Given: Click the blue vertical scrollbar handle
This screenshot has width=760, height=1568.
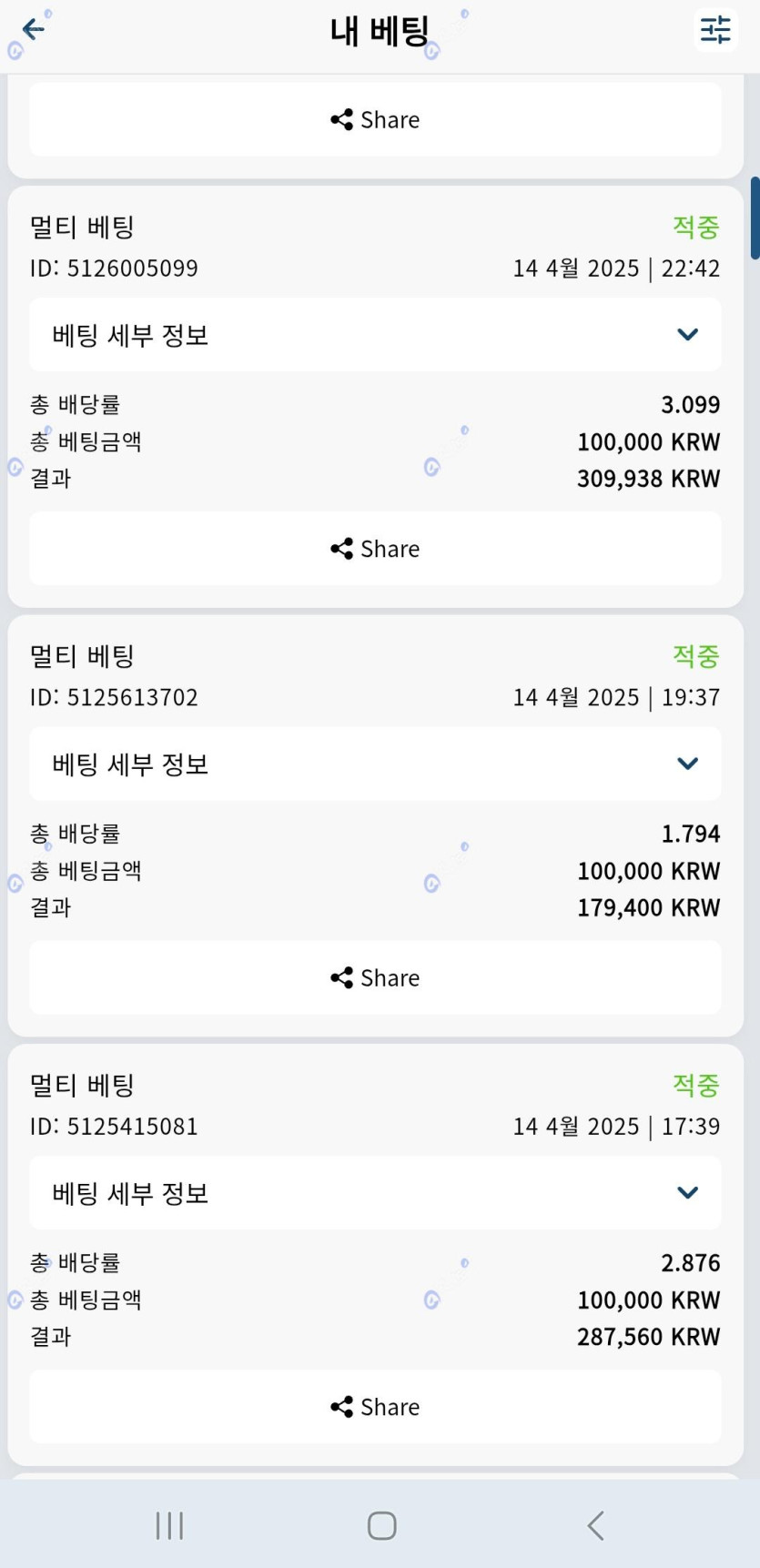Looking at the screenshot, I should (x=755, y=218).
